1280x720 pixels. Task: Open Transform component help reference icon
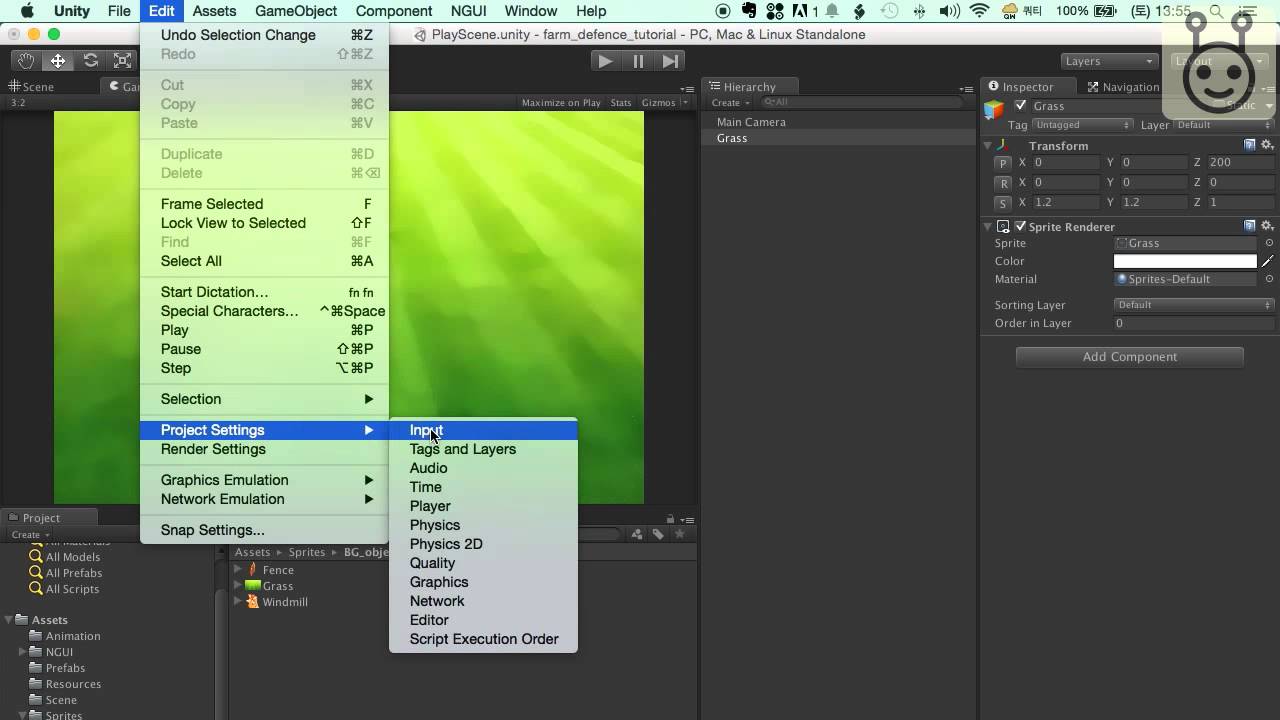click(x=1250, y=145)
